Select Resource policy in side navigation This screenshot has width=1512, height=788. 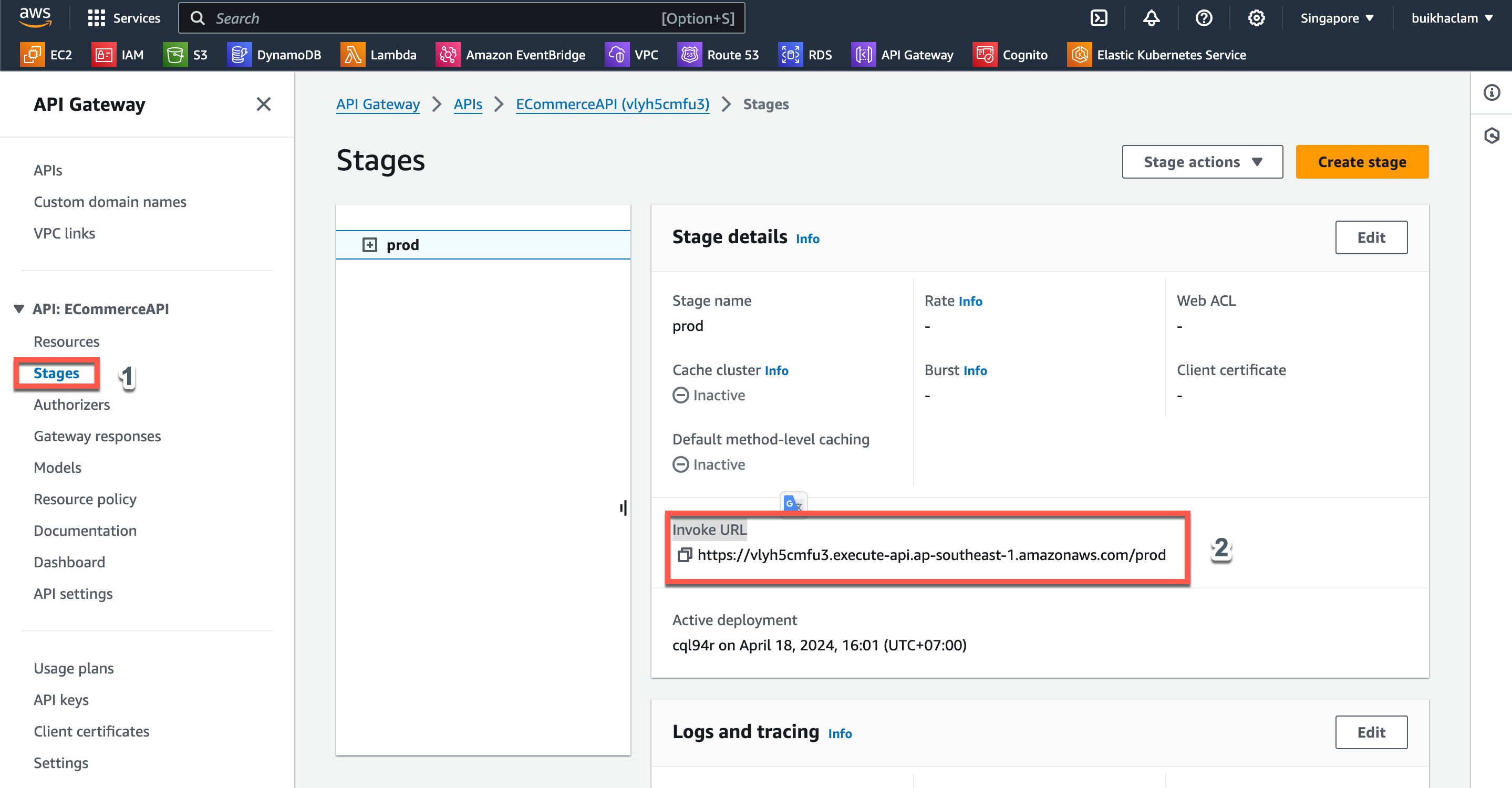click(x=85, y=499)
